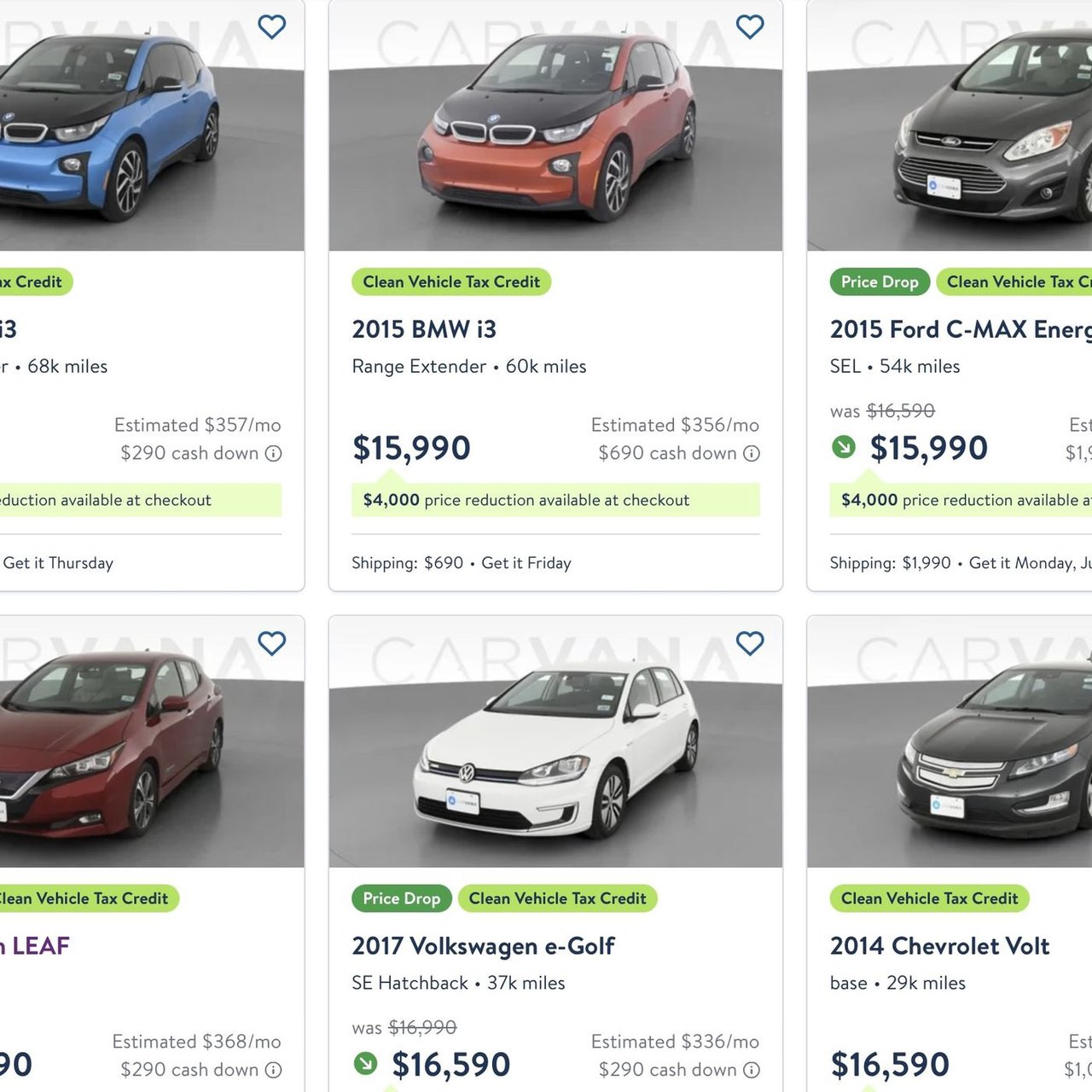1092x1092 pixels.
Task: Open info icon next to $290 cash down on blue i3
Action: (x=273, y=454)
